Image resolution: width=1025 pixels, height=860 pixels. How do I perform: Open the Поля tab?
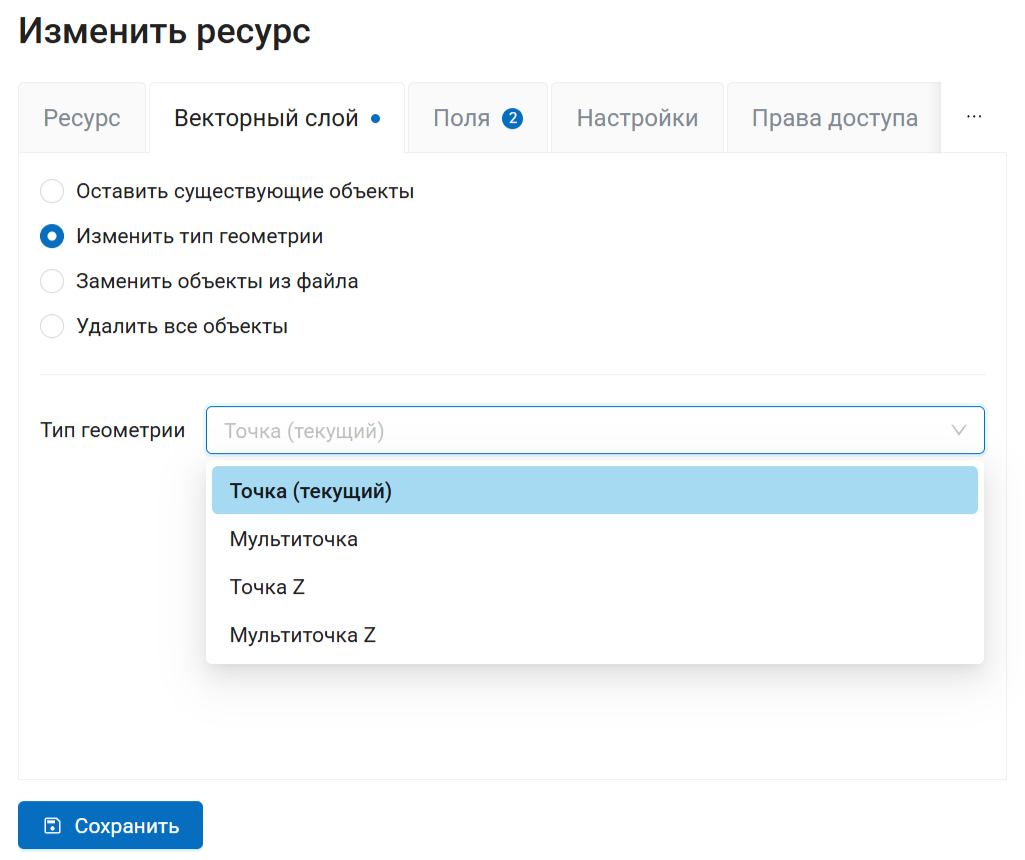(478, 118)
